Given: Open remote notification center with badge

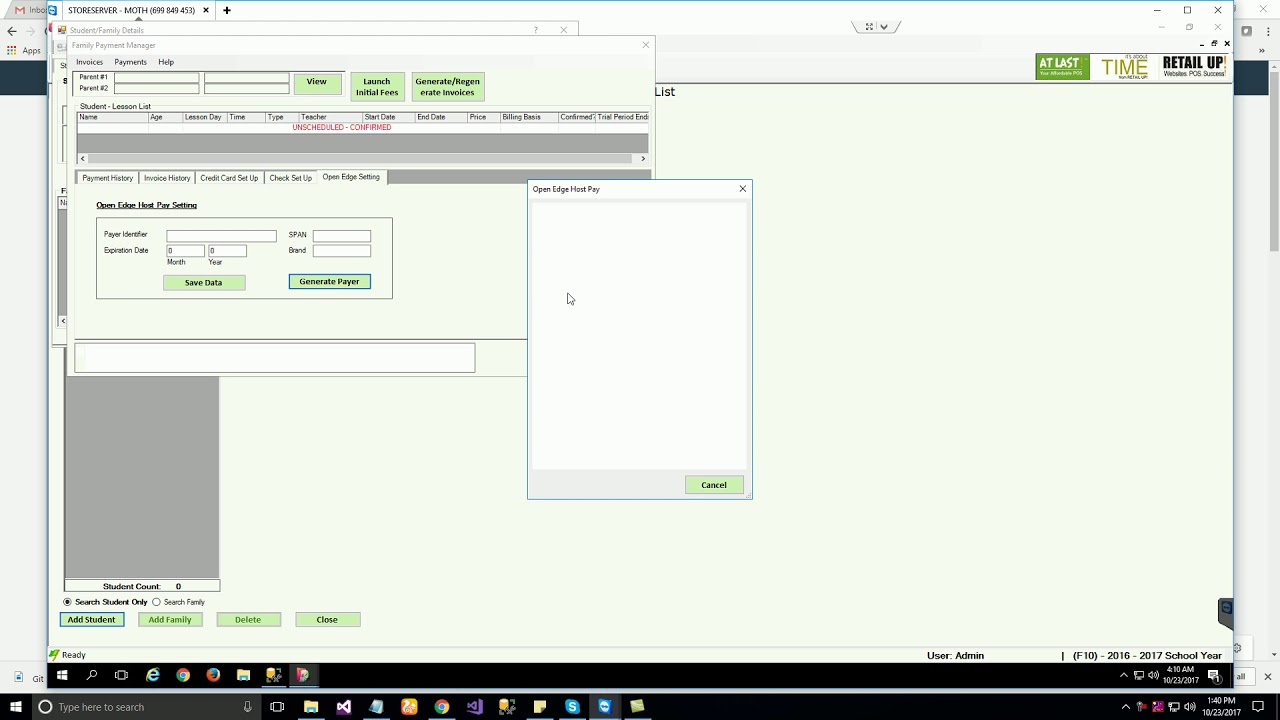Looking at the screenshot, I should coord(1213,676).
